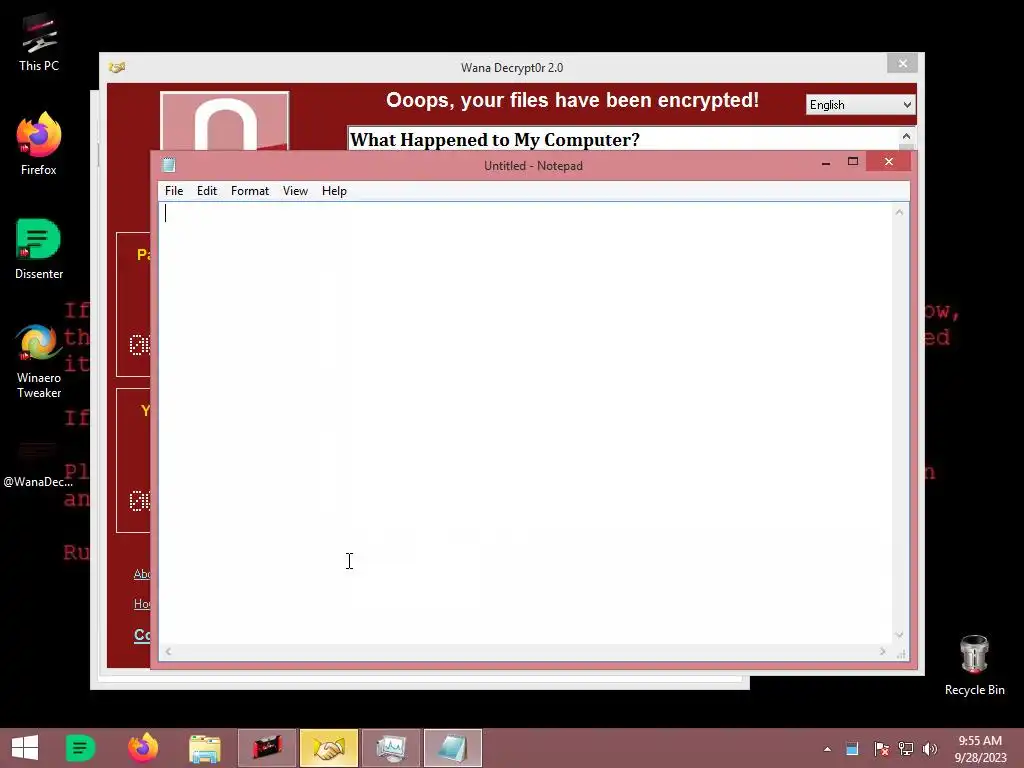Open the Notepad File menu
The height and width of the screenshot is (768, 1024).
[174, 191]
